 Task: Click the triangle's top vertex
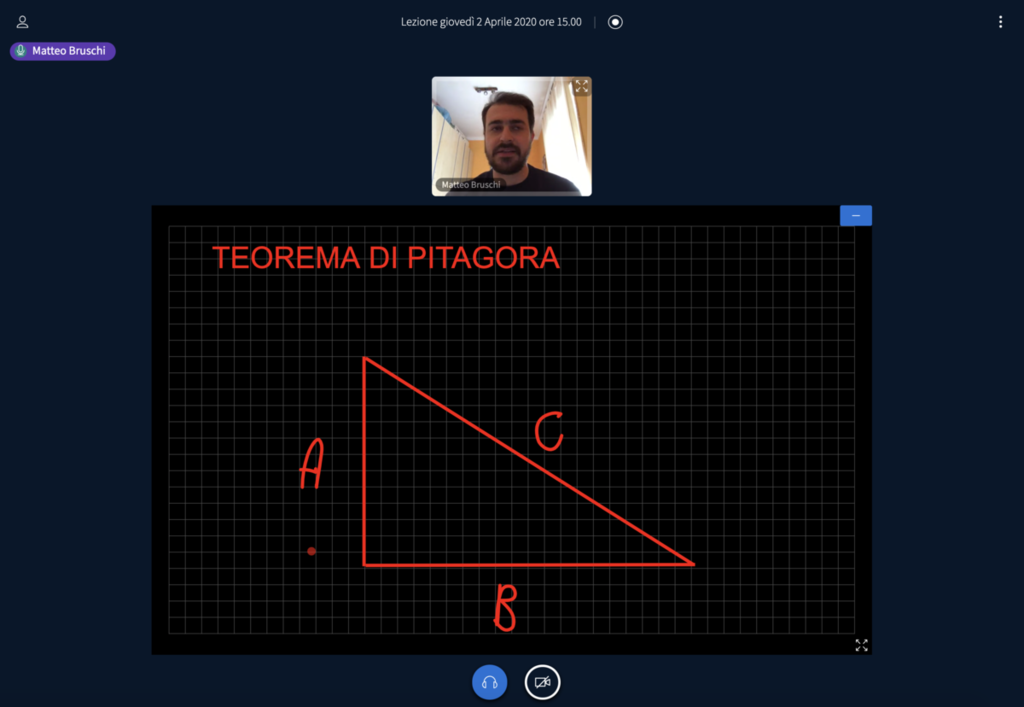364,358
